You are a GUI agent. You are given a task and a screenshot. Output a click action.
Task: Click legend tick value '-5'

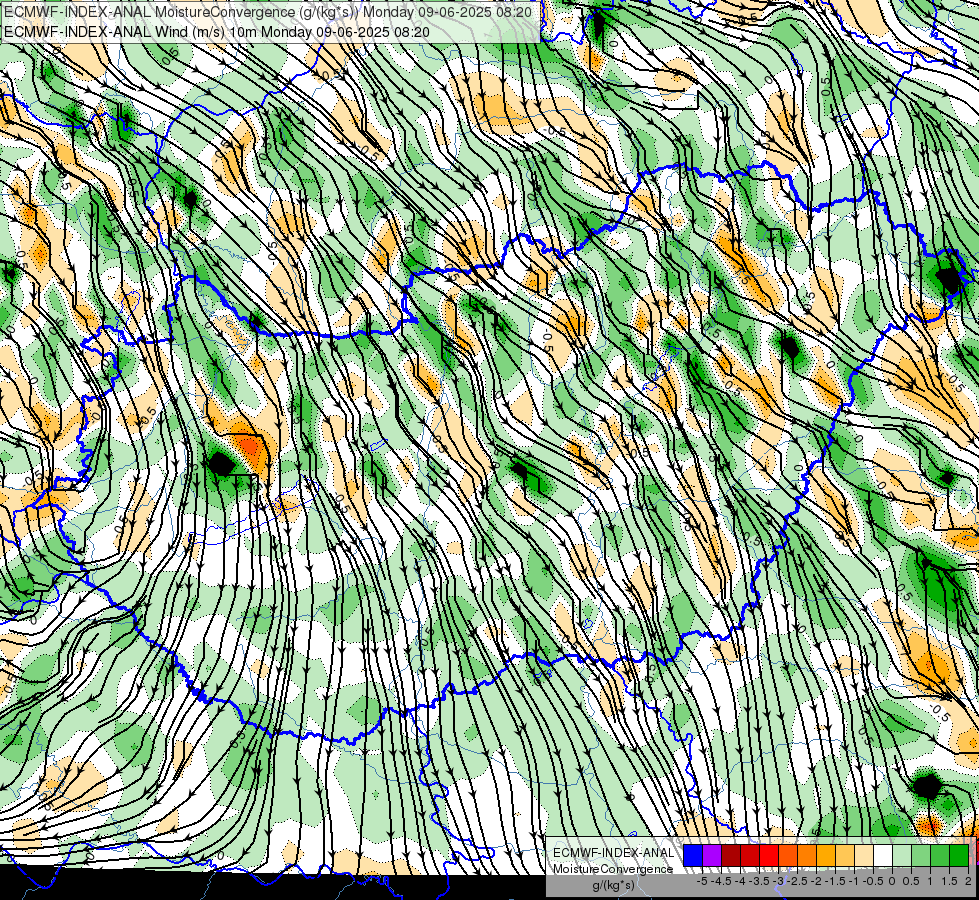tap(702, 881)
